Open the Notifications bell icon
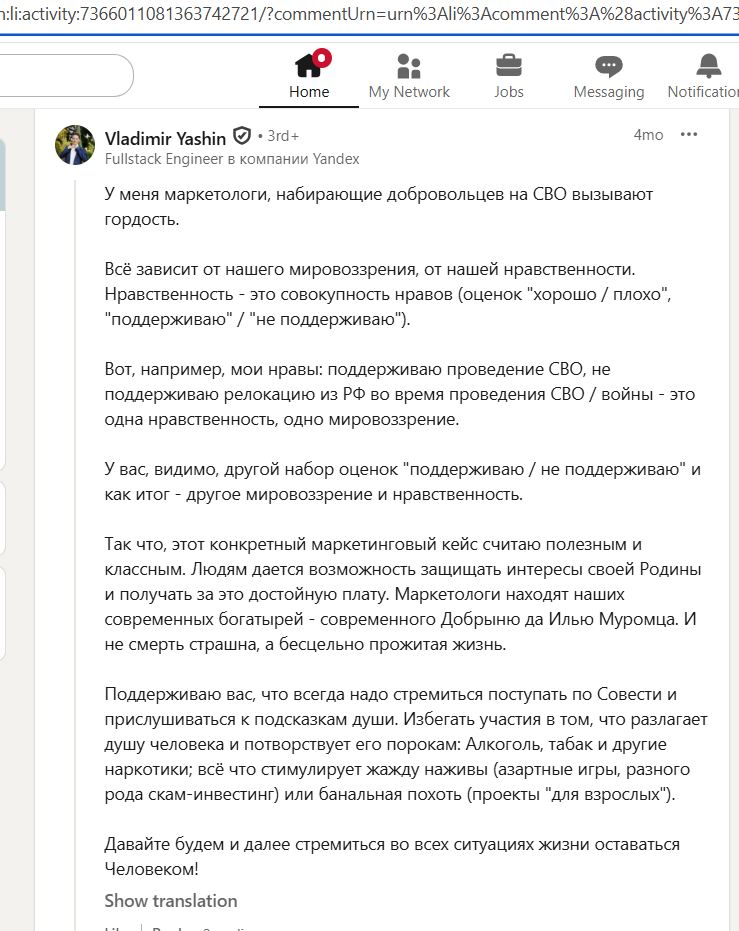This screenshot has height=931, width=739. pos(709,67)
